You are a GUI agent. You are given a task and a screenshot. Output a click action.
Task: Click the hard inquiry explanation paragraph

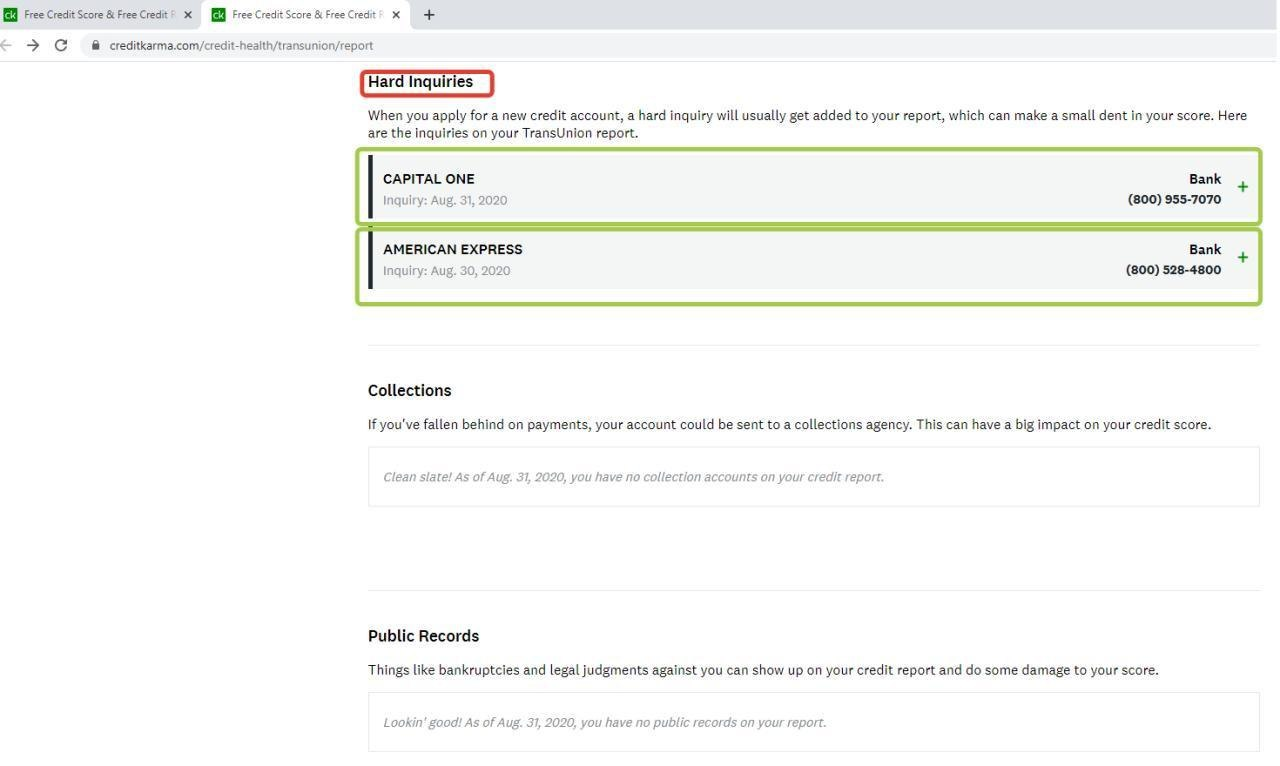click(x=807, y=124)
